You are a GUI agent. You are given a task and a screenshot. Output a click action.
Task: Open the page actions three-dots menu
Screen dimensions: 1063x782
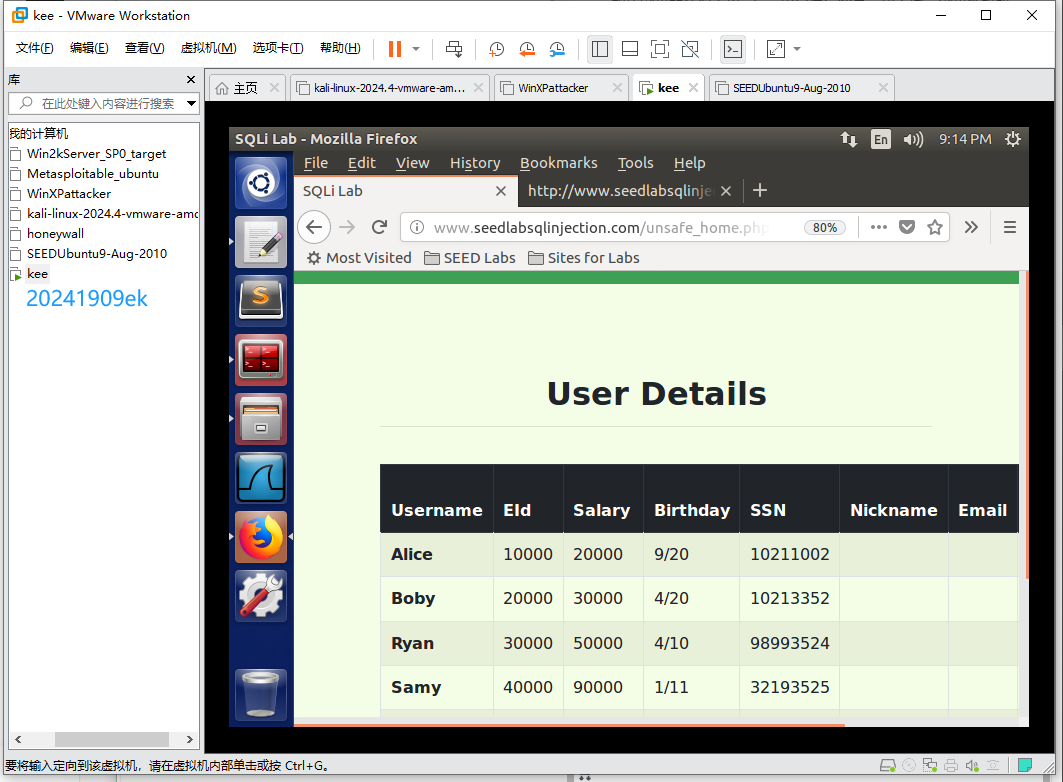879,227
